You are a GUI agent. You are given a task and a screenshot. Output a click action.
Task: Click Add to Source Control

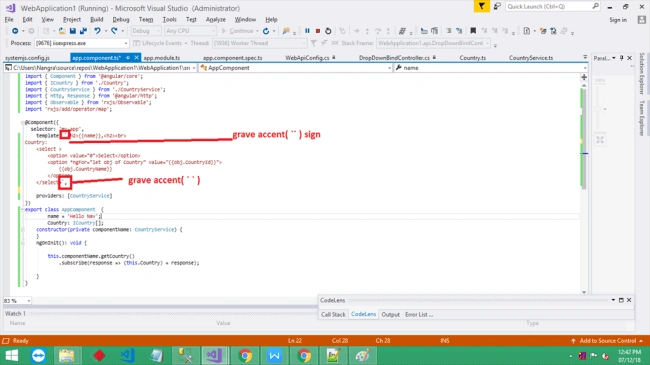tap(607, 341)
